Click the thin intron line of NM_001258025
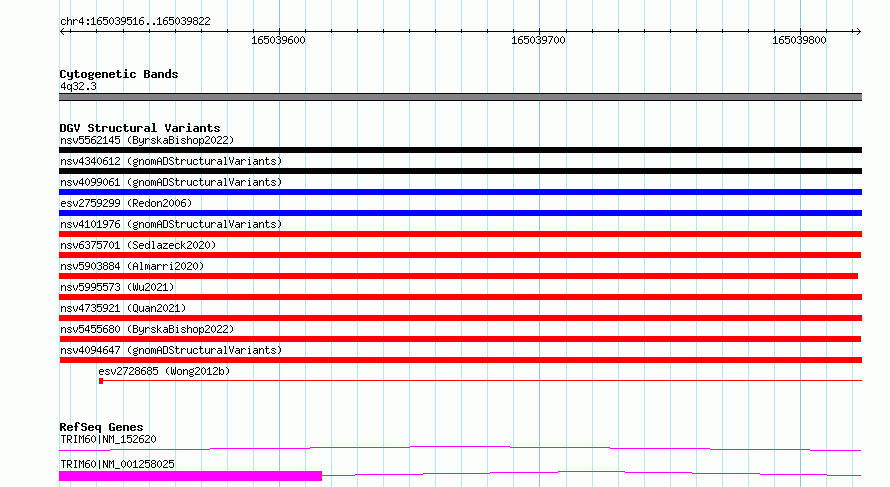 pyautogui.click(x=591, y=473)
